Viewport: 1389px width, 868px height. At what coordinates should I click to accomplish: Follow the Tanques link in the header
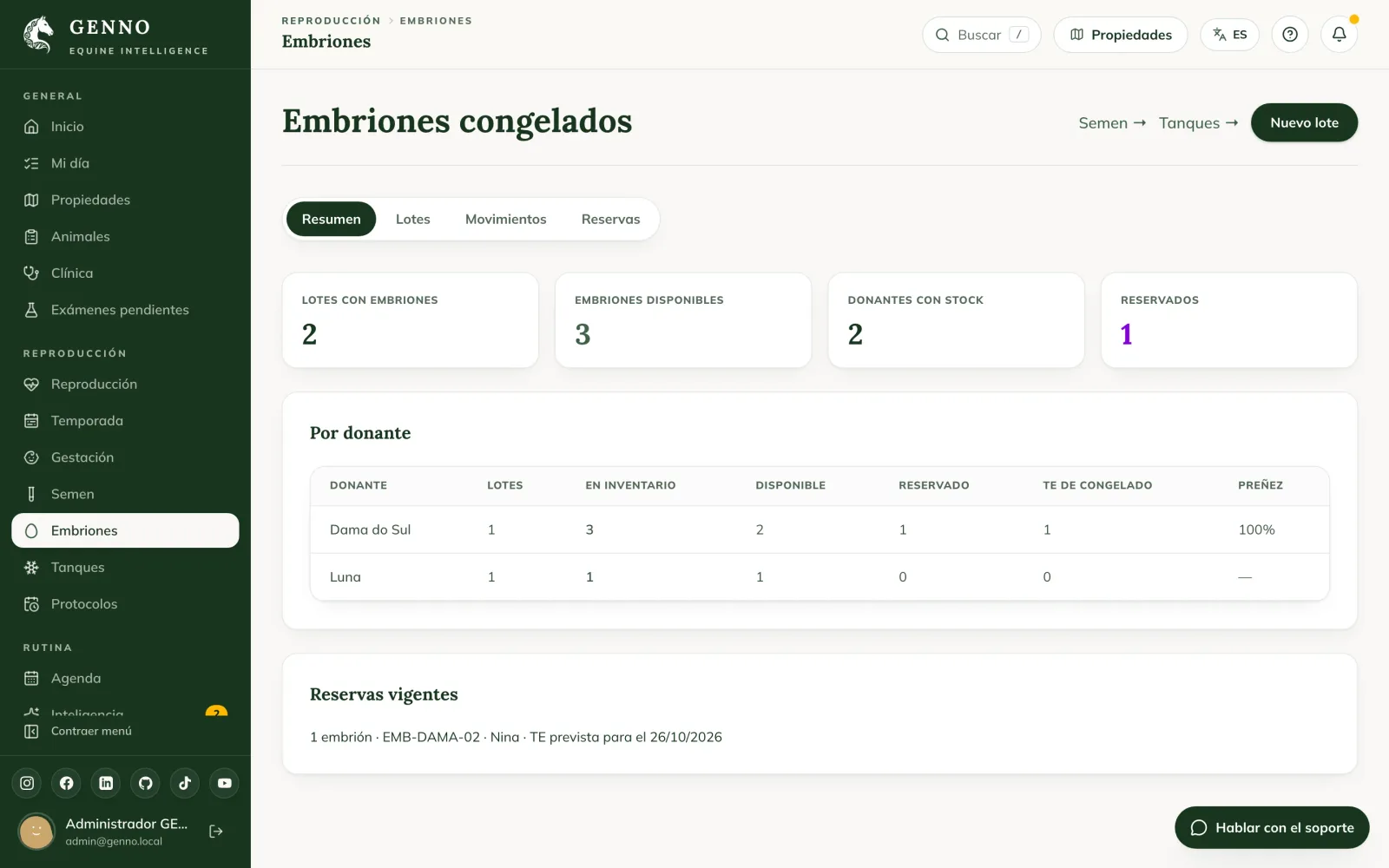click(x=1198, y=123)
